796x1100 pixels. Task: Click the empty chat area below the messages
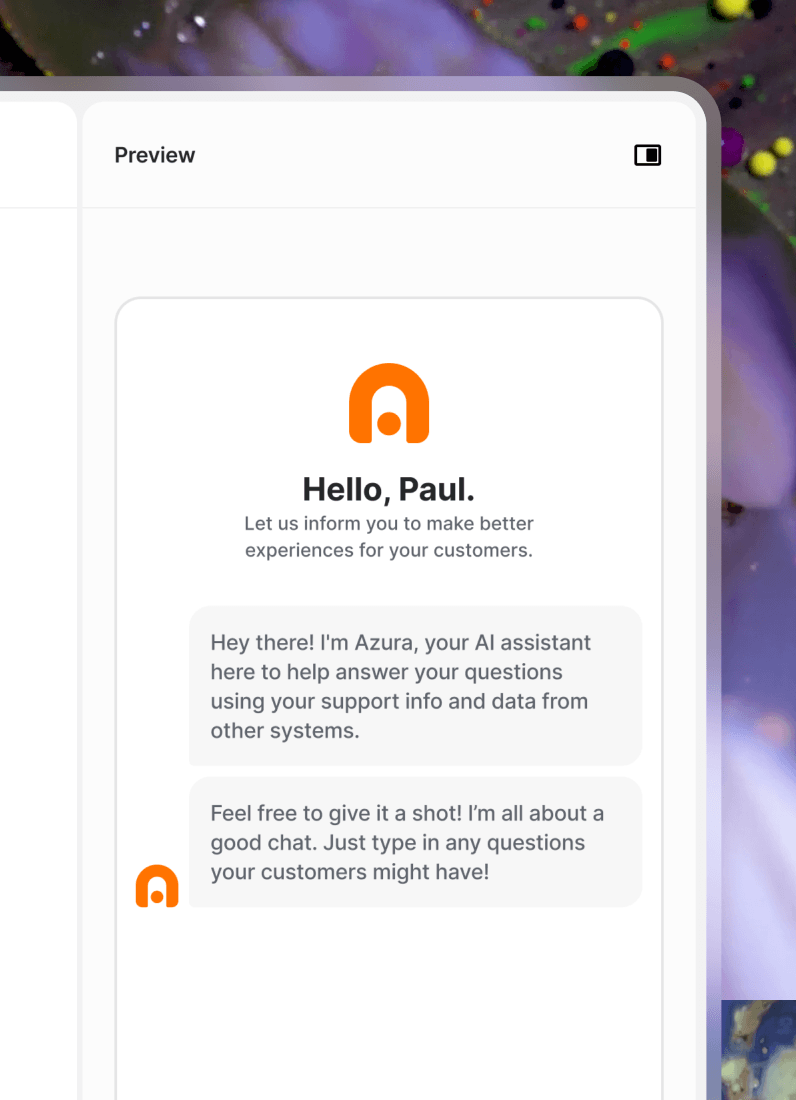tap(389, 1003)
